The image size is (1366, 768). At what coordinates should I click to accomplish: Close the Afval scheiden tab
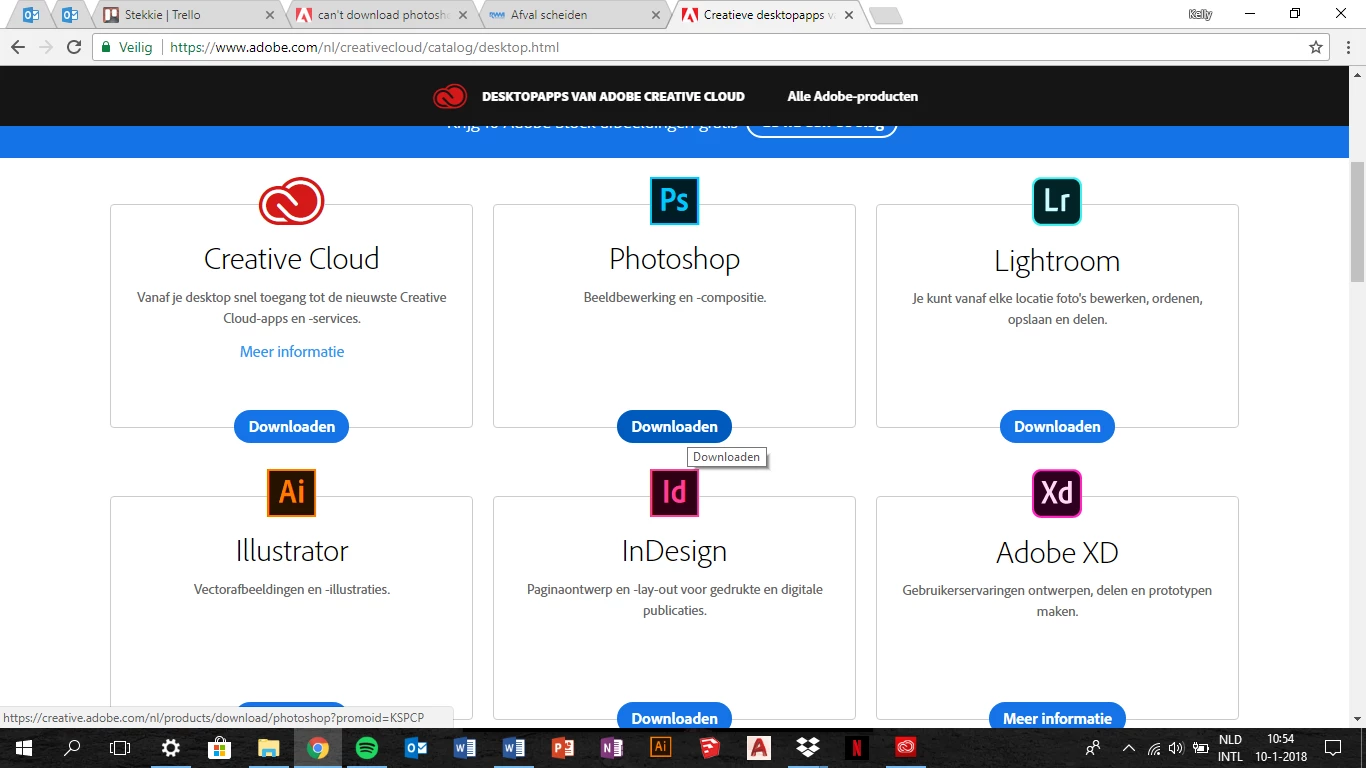[656, 15]
